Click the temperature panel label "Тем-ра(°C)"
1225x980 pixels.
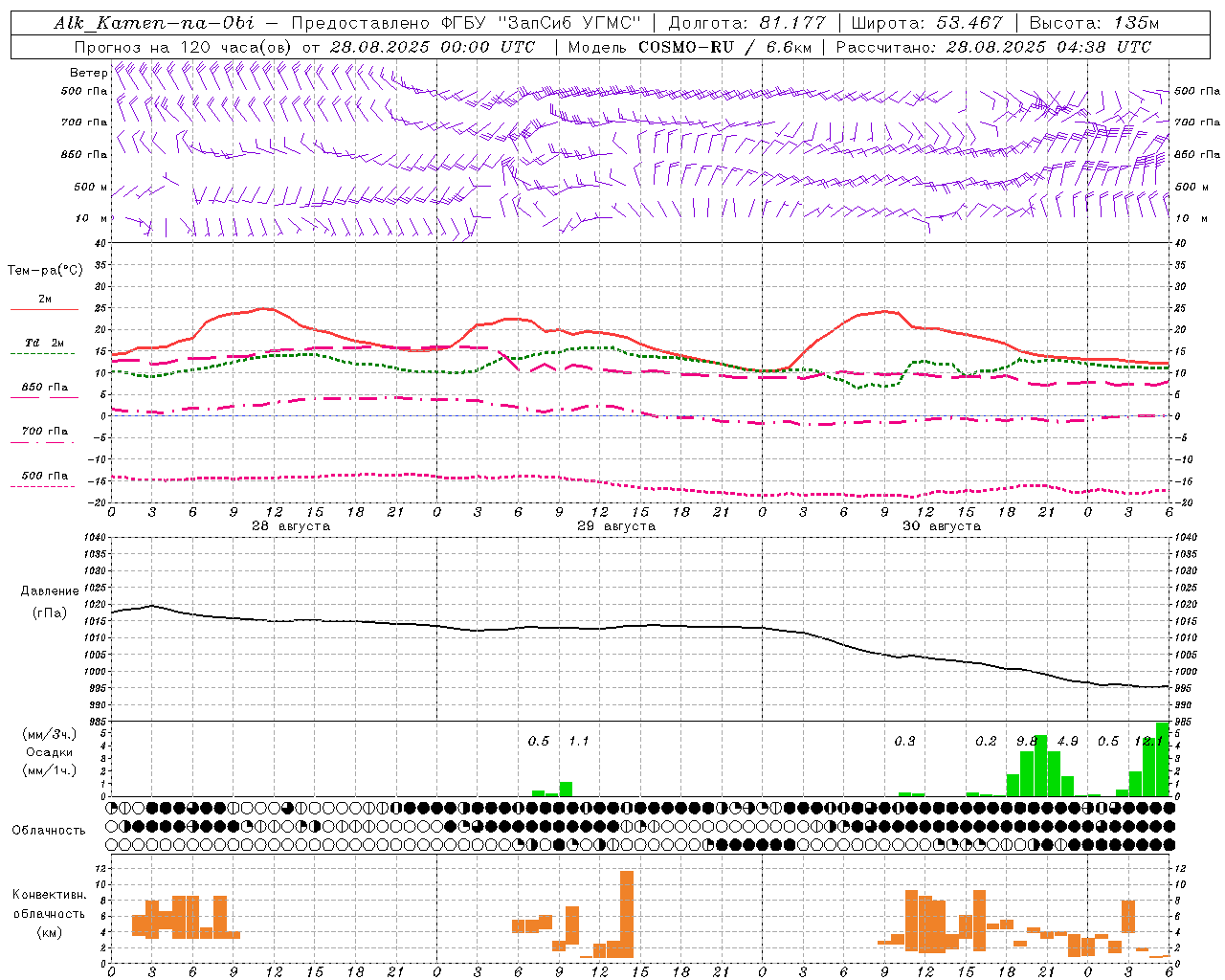45,271
